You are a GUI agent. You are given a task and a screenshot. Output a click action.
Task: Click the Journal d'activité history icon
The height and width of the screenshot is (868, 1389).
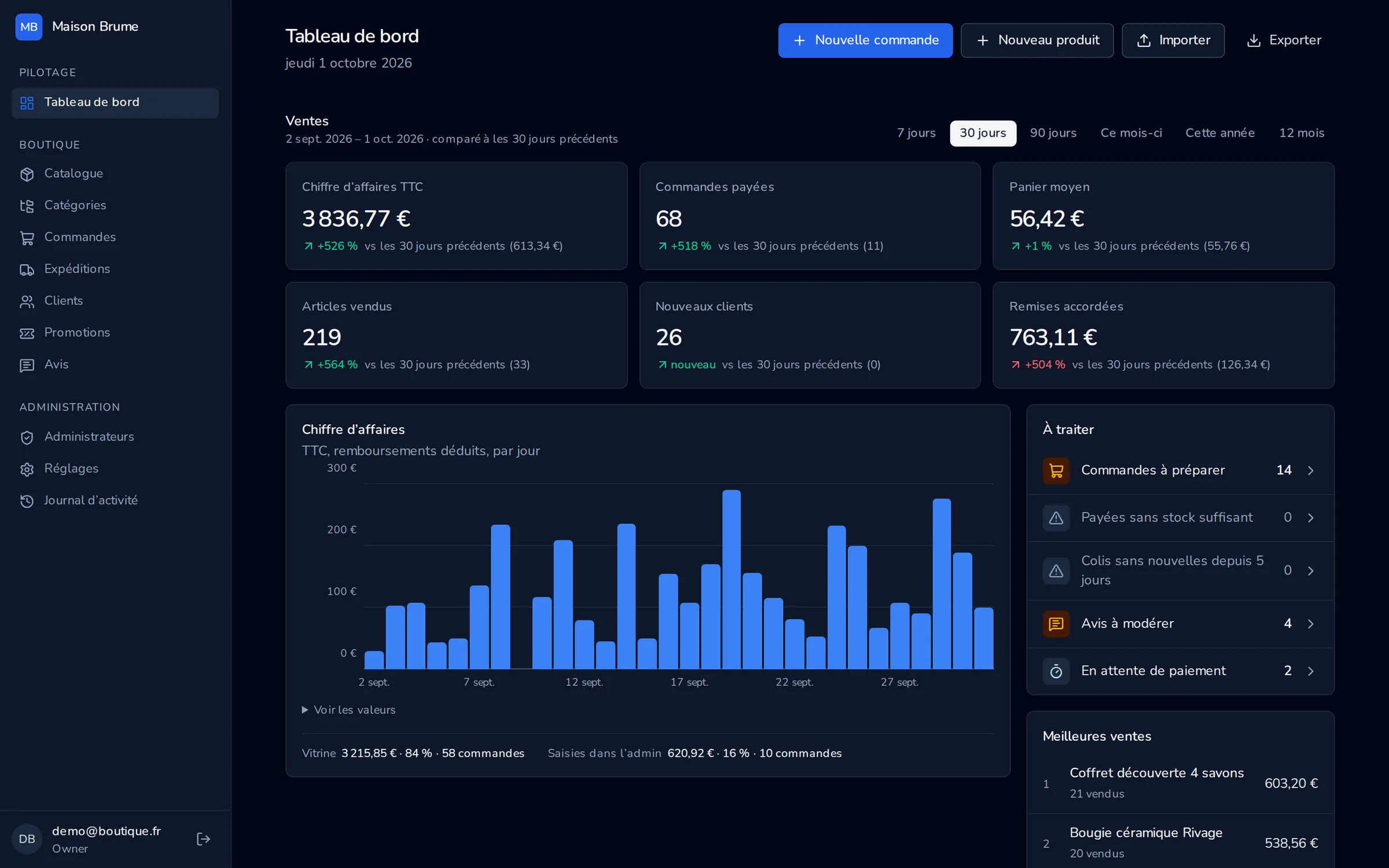point(27,501)
